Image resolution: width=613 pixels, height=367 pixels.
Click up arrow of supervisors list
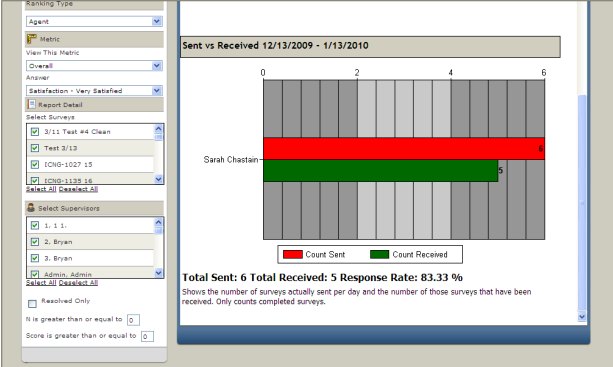(x=158, y=222)
